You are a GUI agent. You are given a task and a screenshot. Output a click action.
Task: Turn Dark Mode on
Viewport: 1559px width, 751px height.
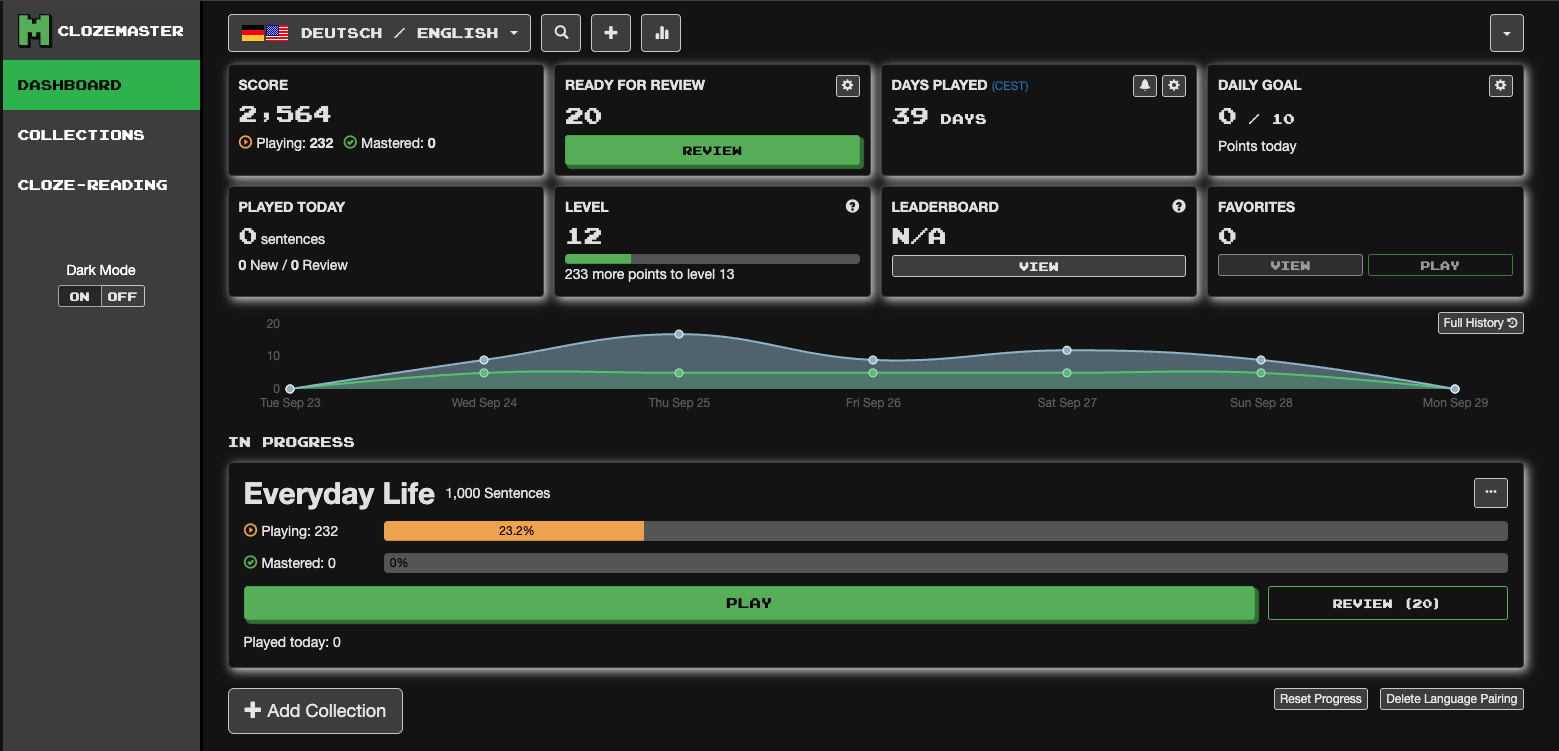tap(80, 296)
